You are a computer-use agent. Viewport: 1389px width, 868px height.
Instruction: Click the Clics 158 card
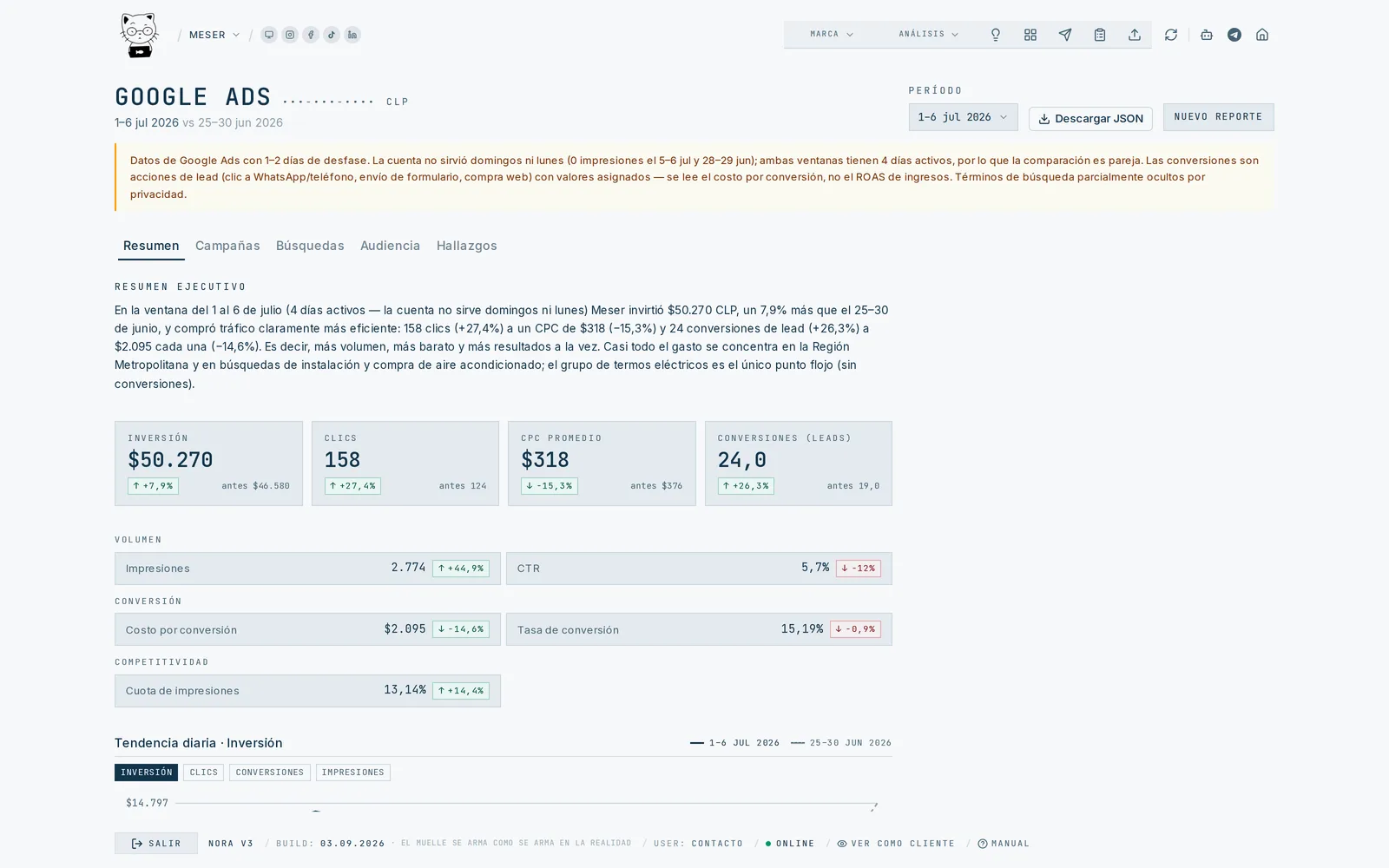click(405, 464)
